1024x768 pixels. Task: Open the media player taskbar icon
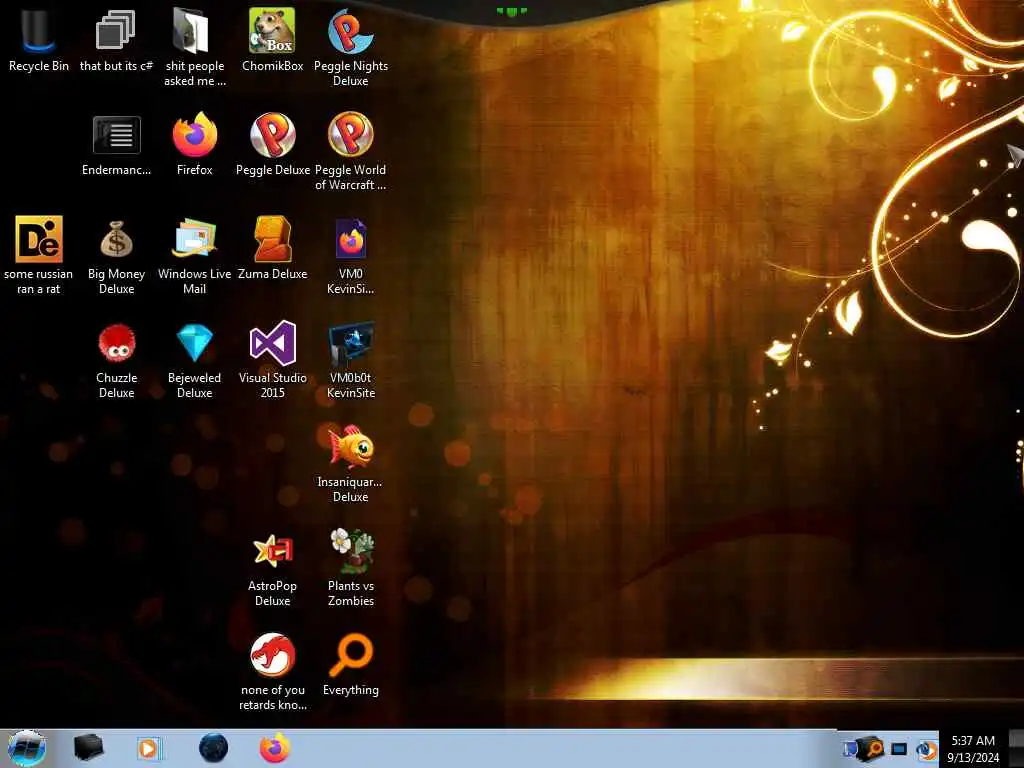click(x=149, y=748)
